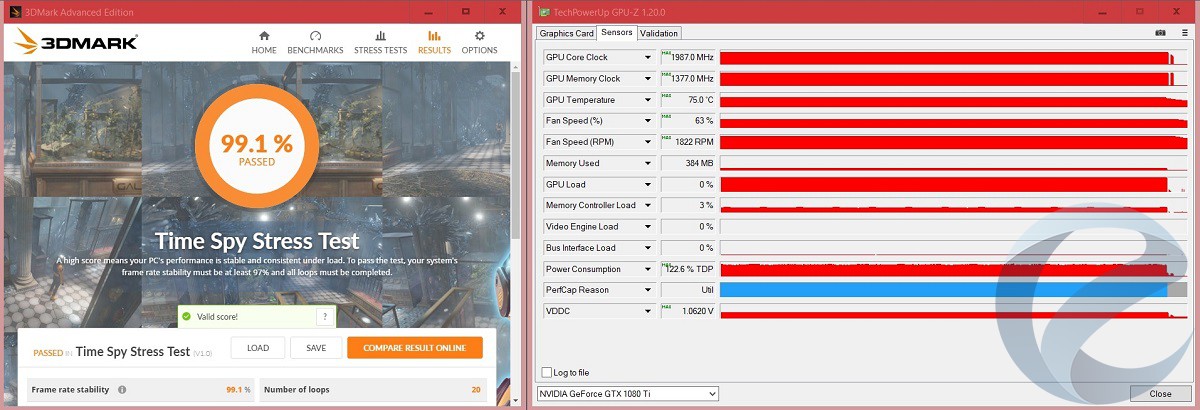The image size is (1200, 410).
Task: Open 3DMark OPTIONS gear
Action: [x=479, y=42]
